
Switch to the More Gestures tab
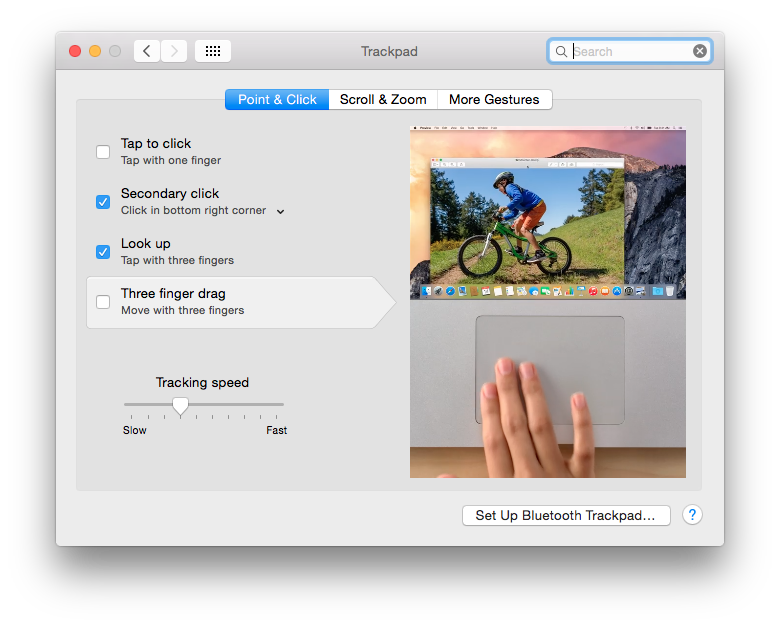click(494, 100)
